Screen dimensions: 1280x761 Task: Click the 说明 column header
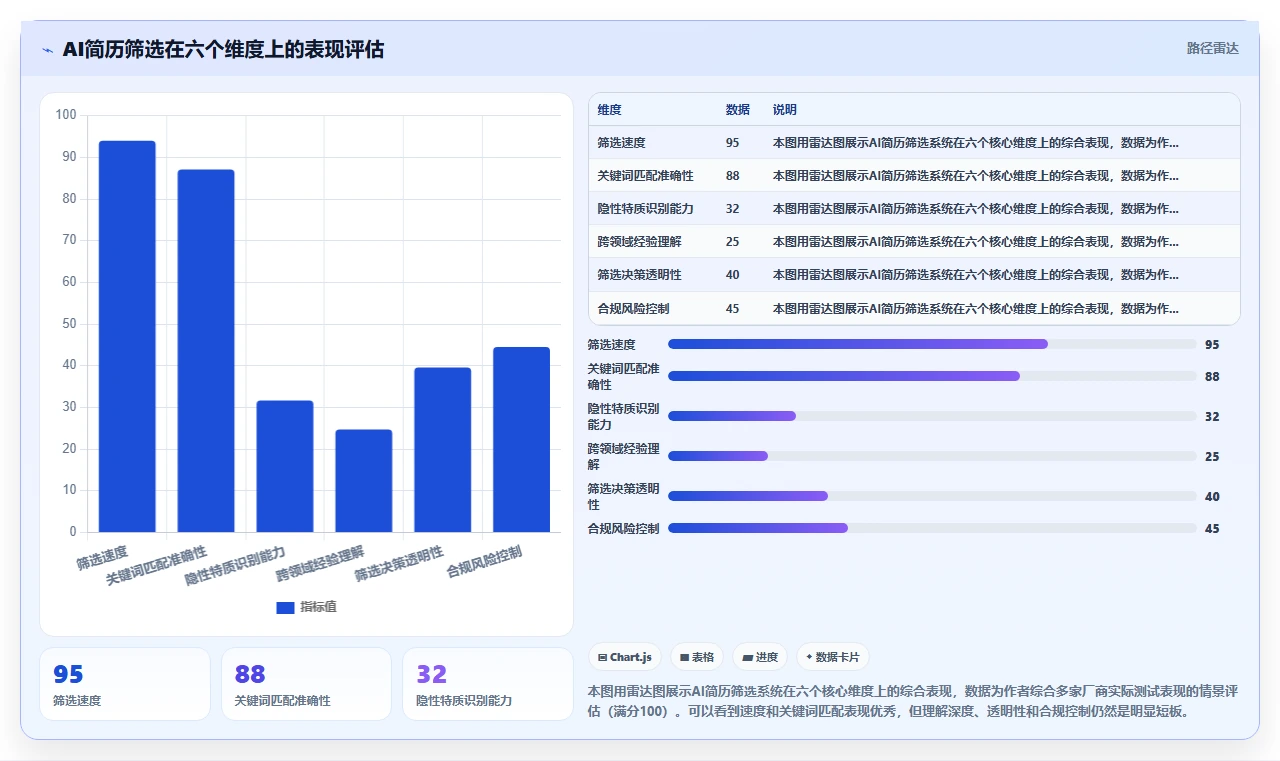785,110
